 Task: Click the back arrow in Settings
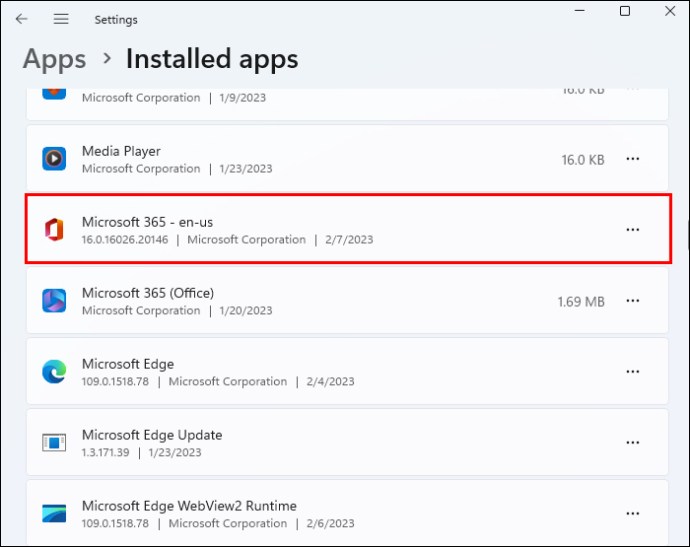click(21, 19)
